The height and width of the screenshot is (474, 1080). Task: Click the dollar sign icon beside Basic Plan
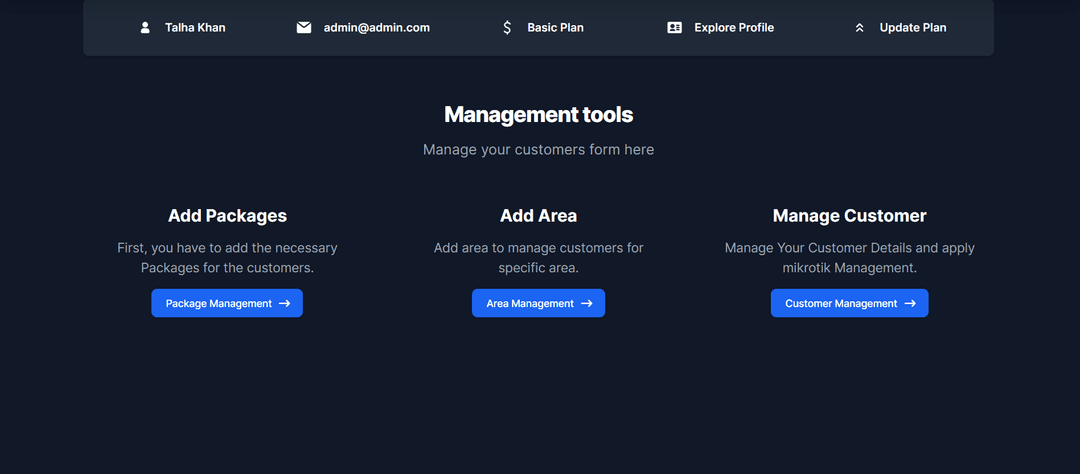[x=507, y=28]
